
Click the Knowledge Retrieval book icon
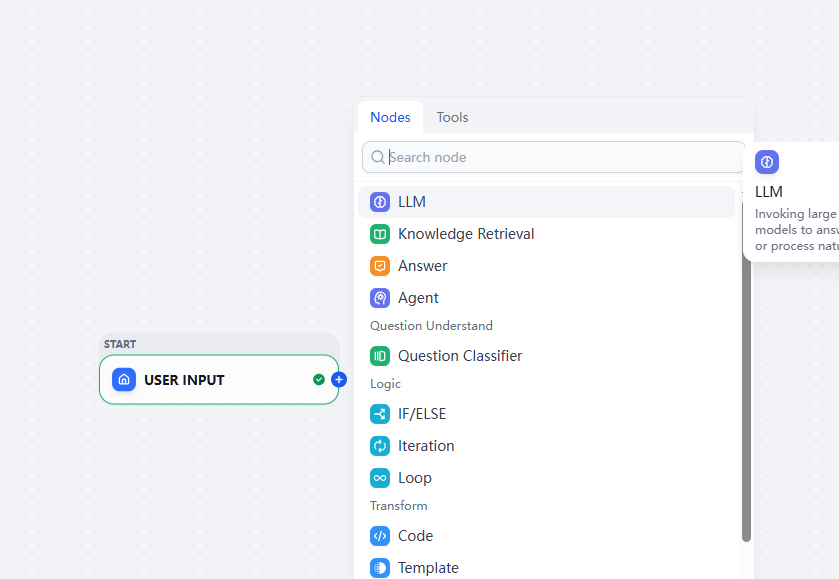(x=380, y=234)
